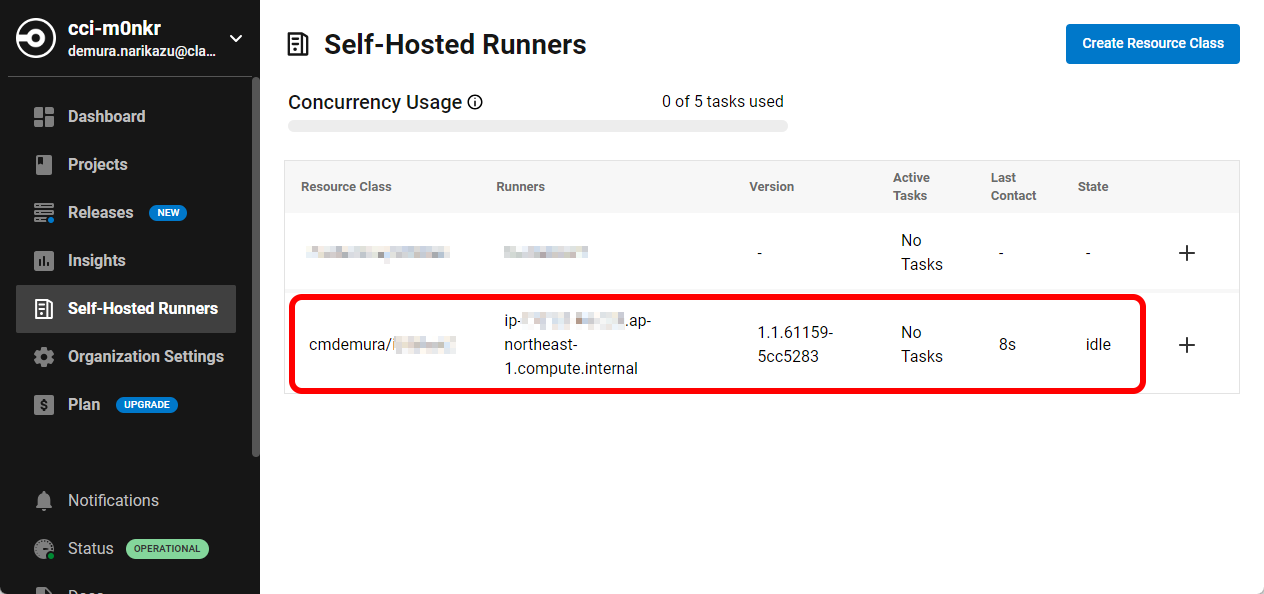Open the Plan UPGRADE link
Image resolution: width=1264 pixels, height=594 pixels.
[x=146, y=404]
